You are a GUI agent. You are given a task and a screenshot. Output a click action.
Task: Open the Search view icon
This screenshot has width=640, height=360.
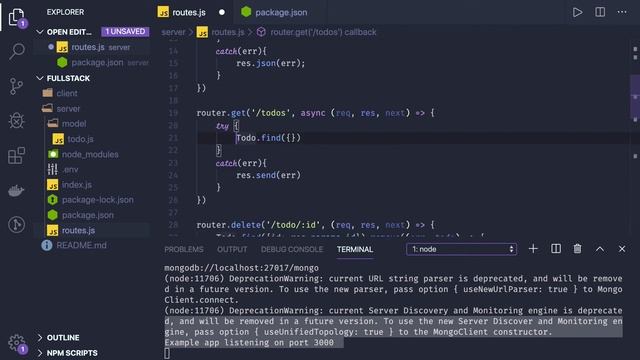click(16, 51)
